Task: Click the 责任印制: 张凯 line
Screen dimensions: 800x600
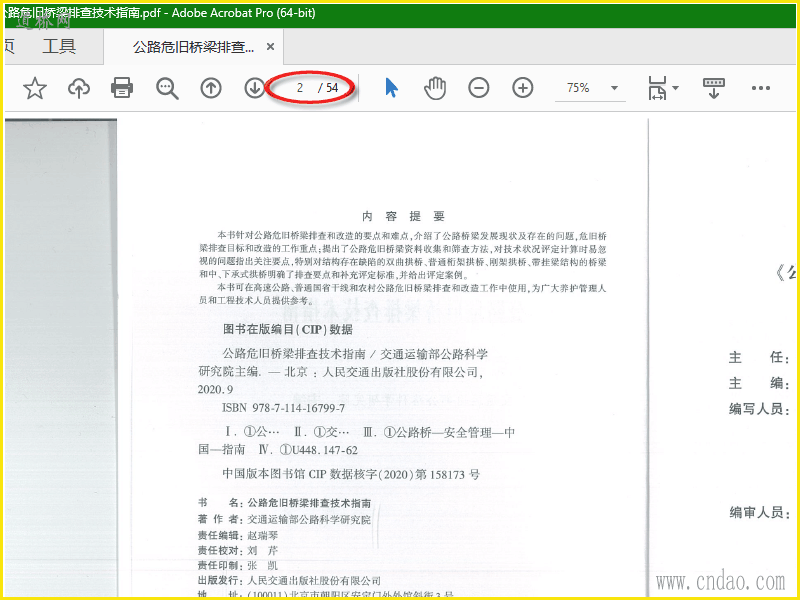Action: click(x=238, y=565)
